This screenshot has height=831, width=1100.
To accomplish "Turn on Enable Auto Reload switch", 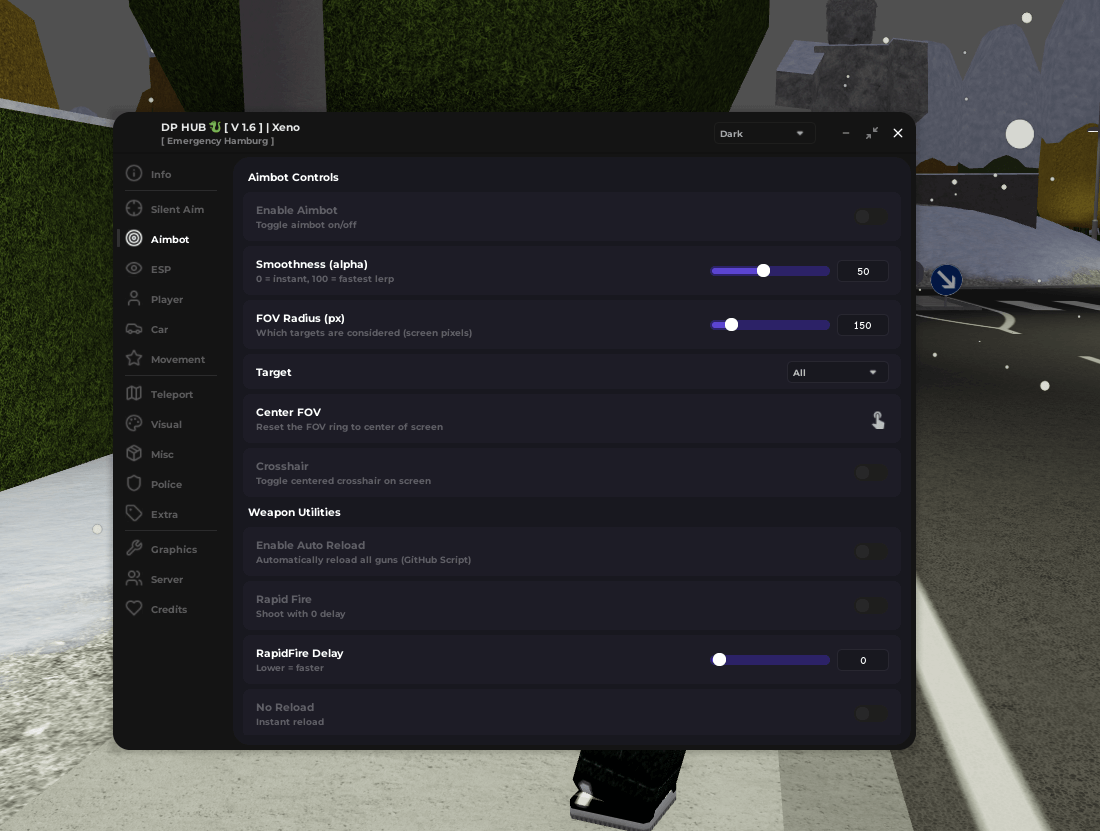I will (x=871, y=553).
